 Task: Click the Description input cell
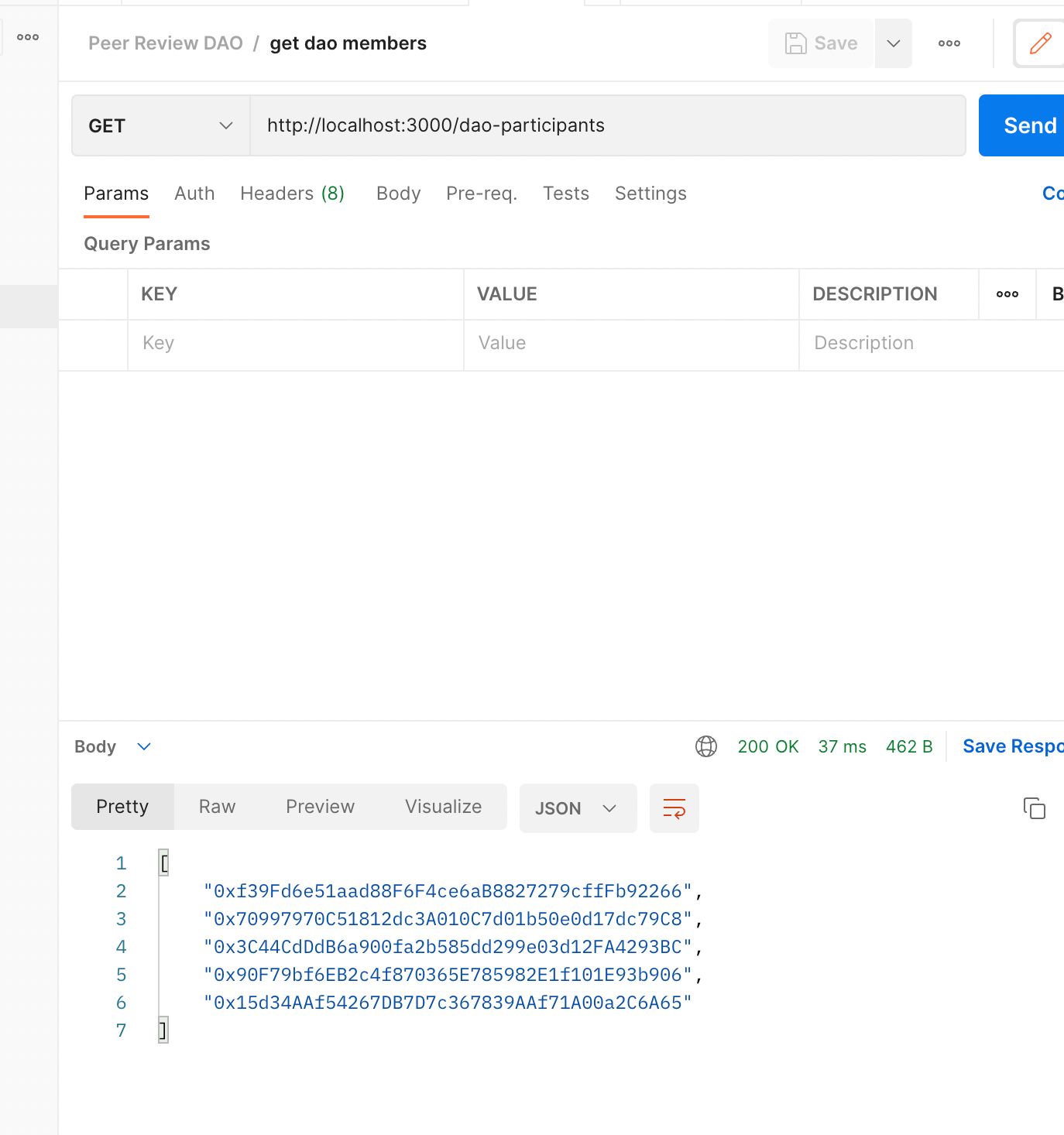coord(932,343)
